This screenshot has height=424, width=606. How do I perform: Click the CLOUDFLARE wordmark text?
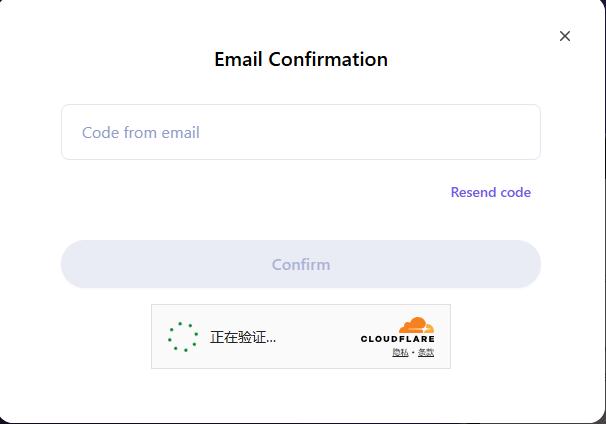click(398, 339)
